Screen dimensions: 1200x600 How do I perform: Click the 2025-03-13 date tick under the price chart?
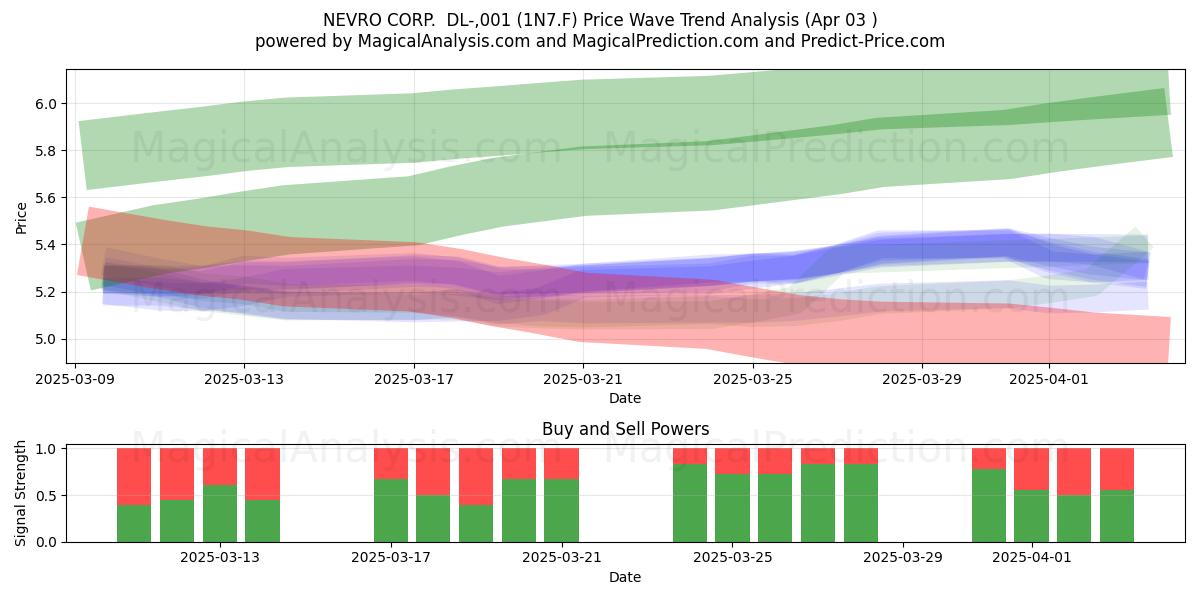click(x=245, y=380)
